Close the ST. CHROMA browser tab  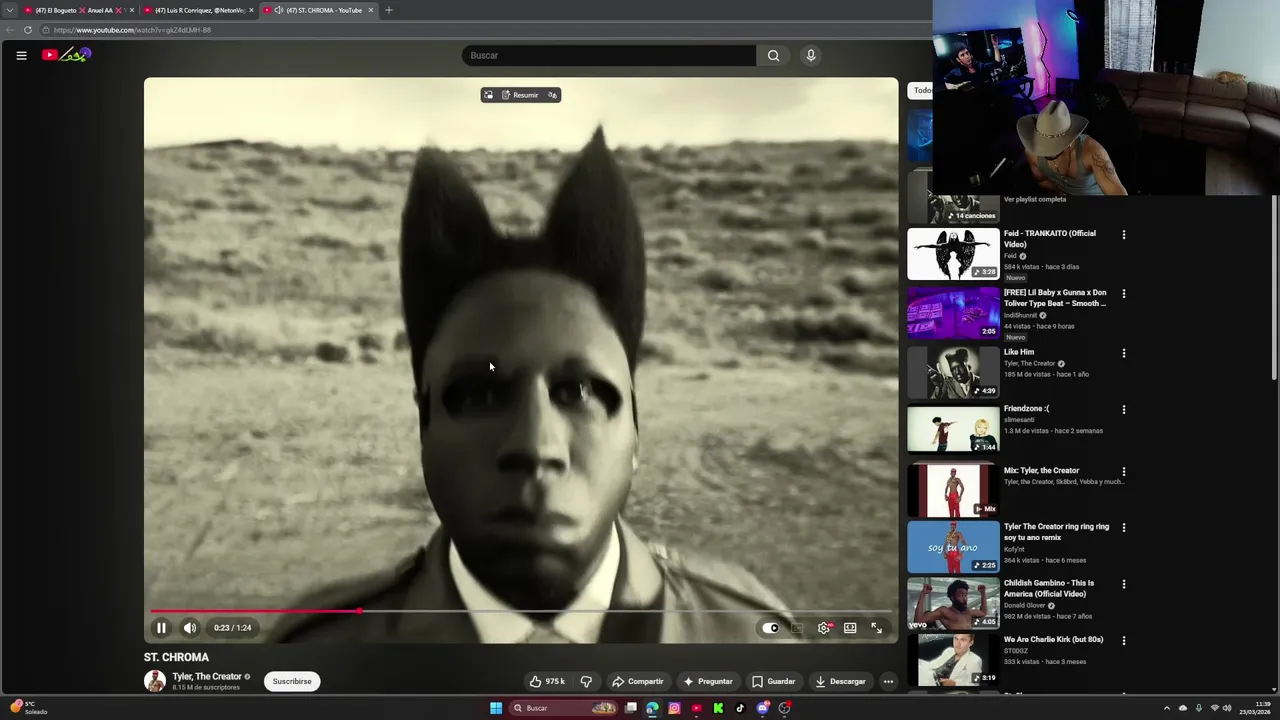(371, 10)
